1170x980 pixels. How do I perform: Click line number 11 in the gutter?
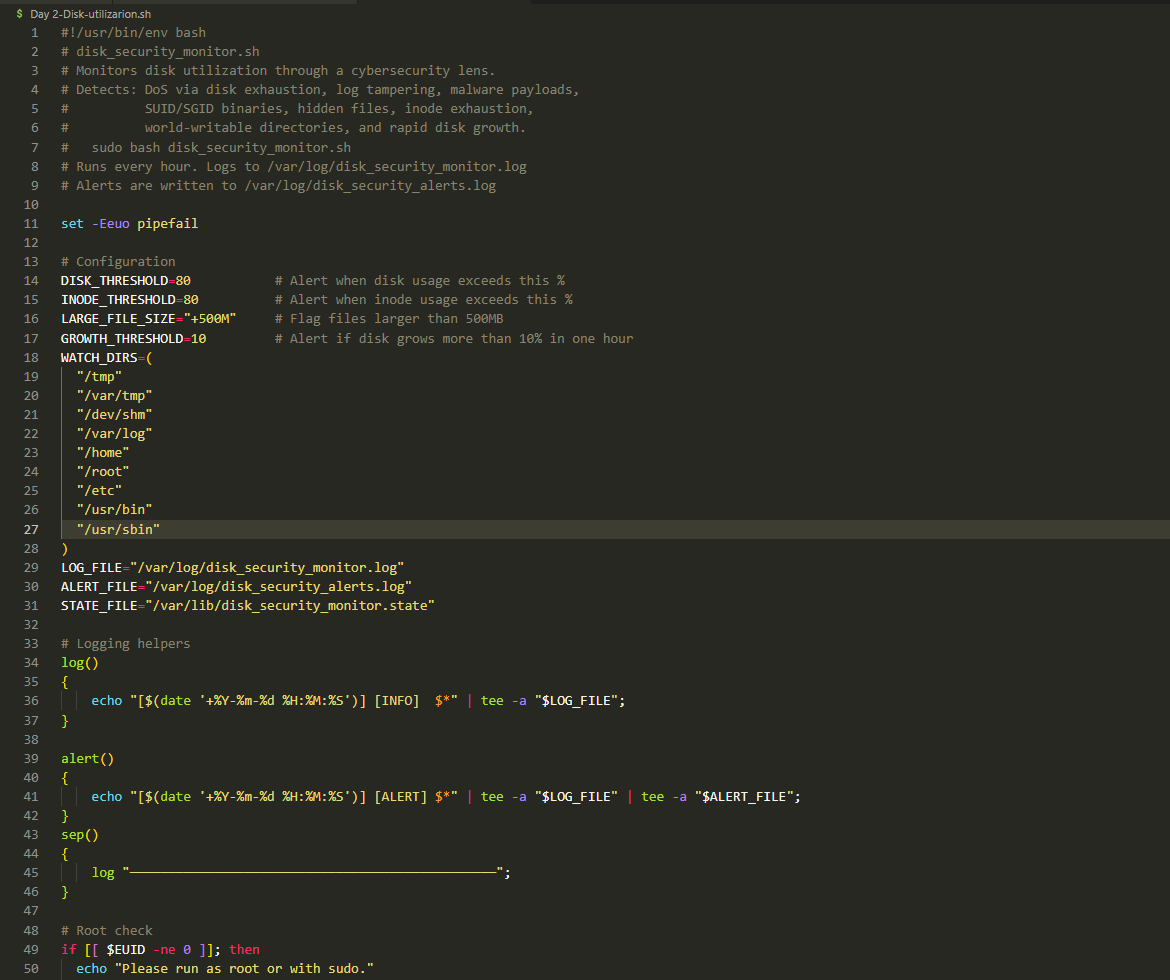pos(31,223)
